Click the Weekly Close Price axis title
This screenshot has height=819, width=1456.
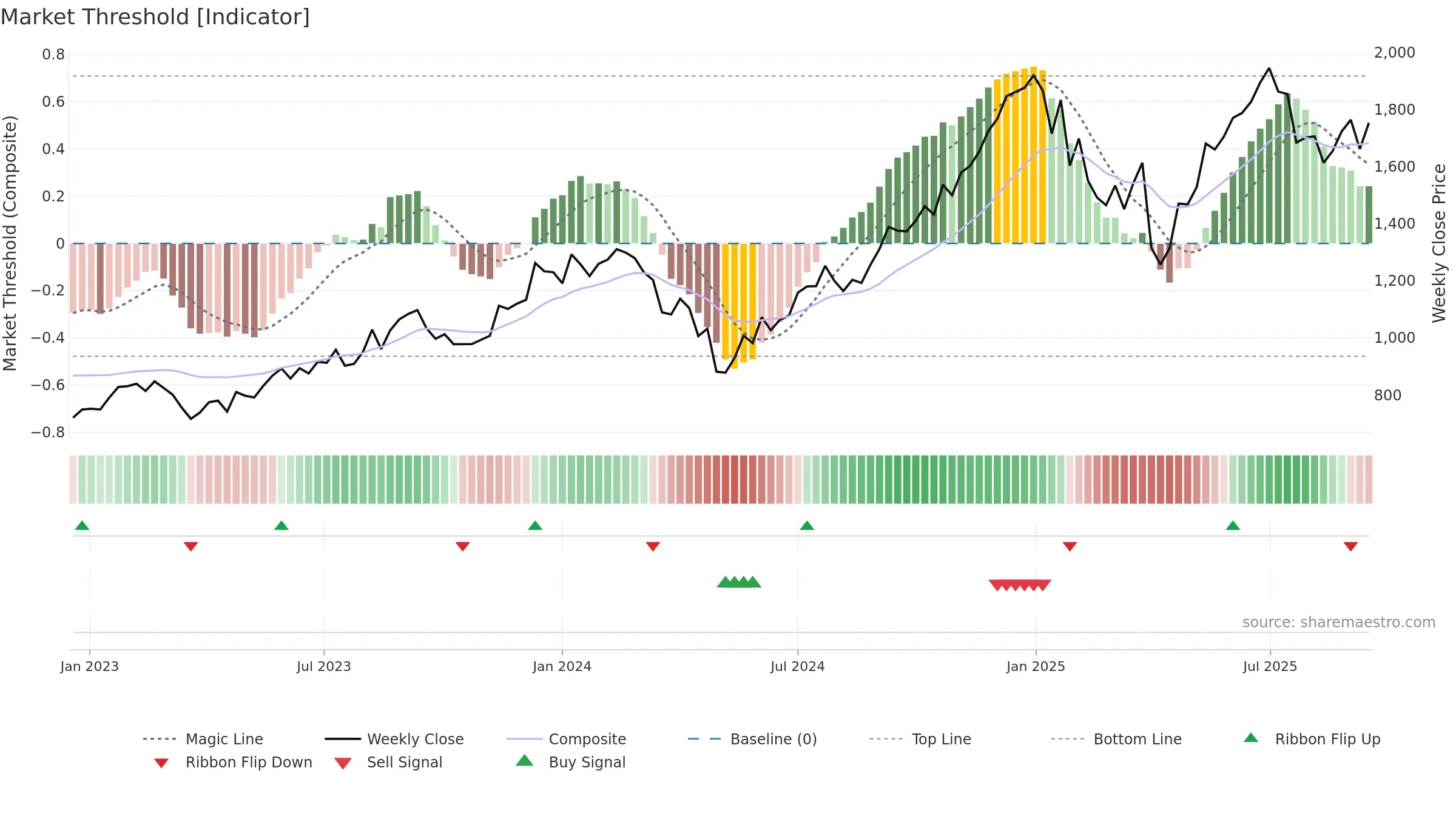coord(1439,243)
